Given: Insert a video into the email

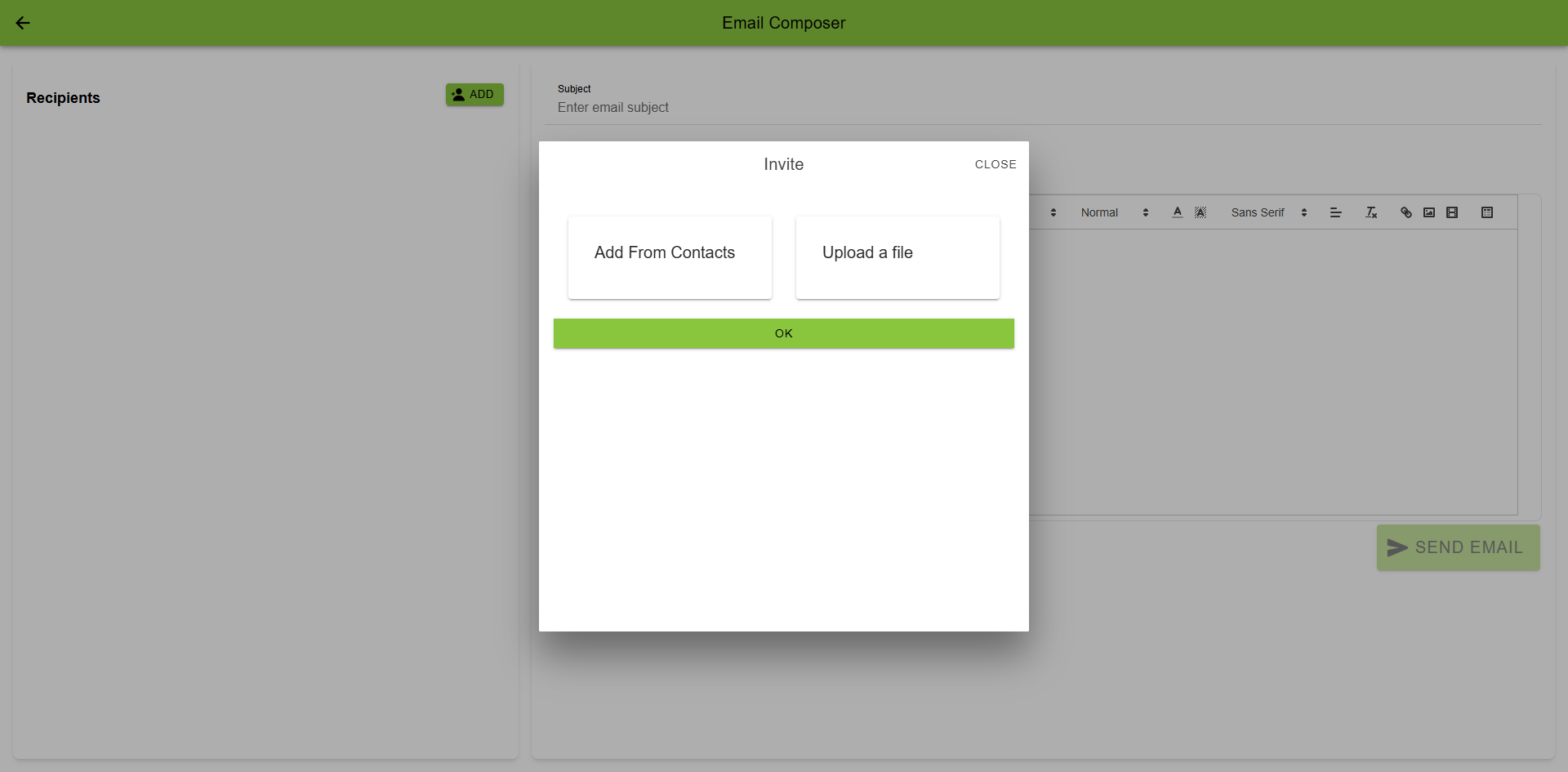Looking at the screenshot, I should coord(1452,212).
